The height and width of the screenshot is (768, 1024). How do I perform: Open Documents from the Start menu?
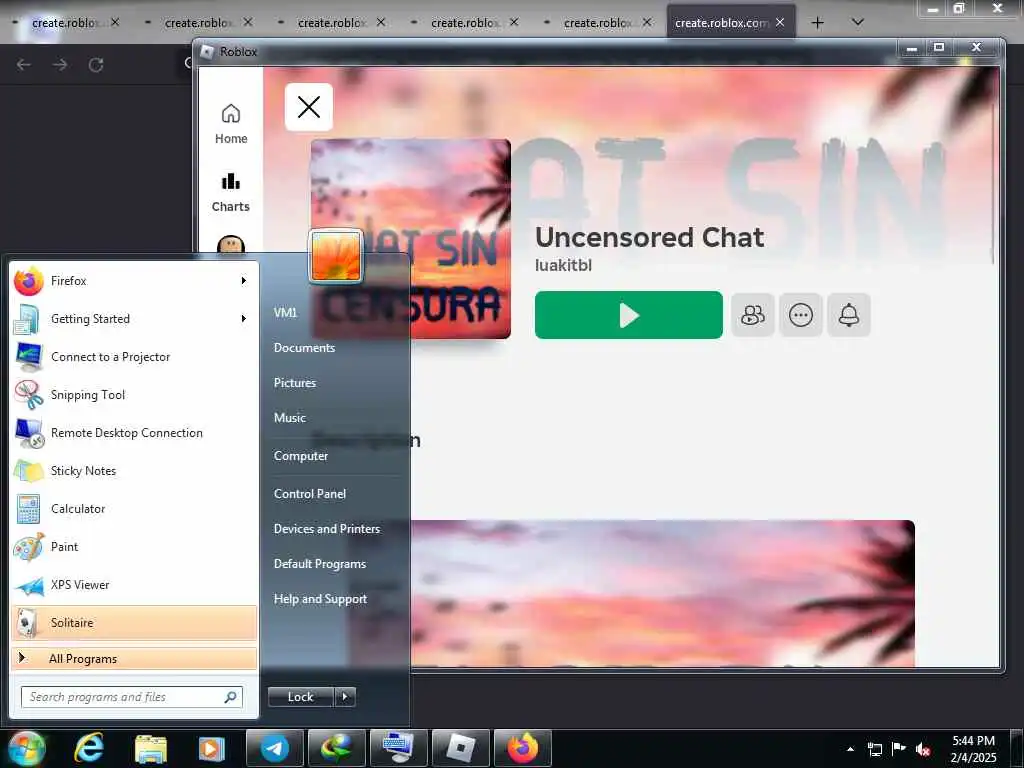point(304,347)
